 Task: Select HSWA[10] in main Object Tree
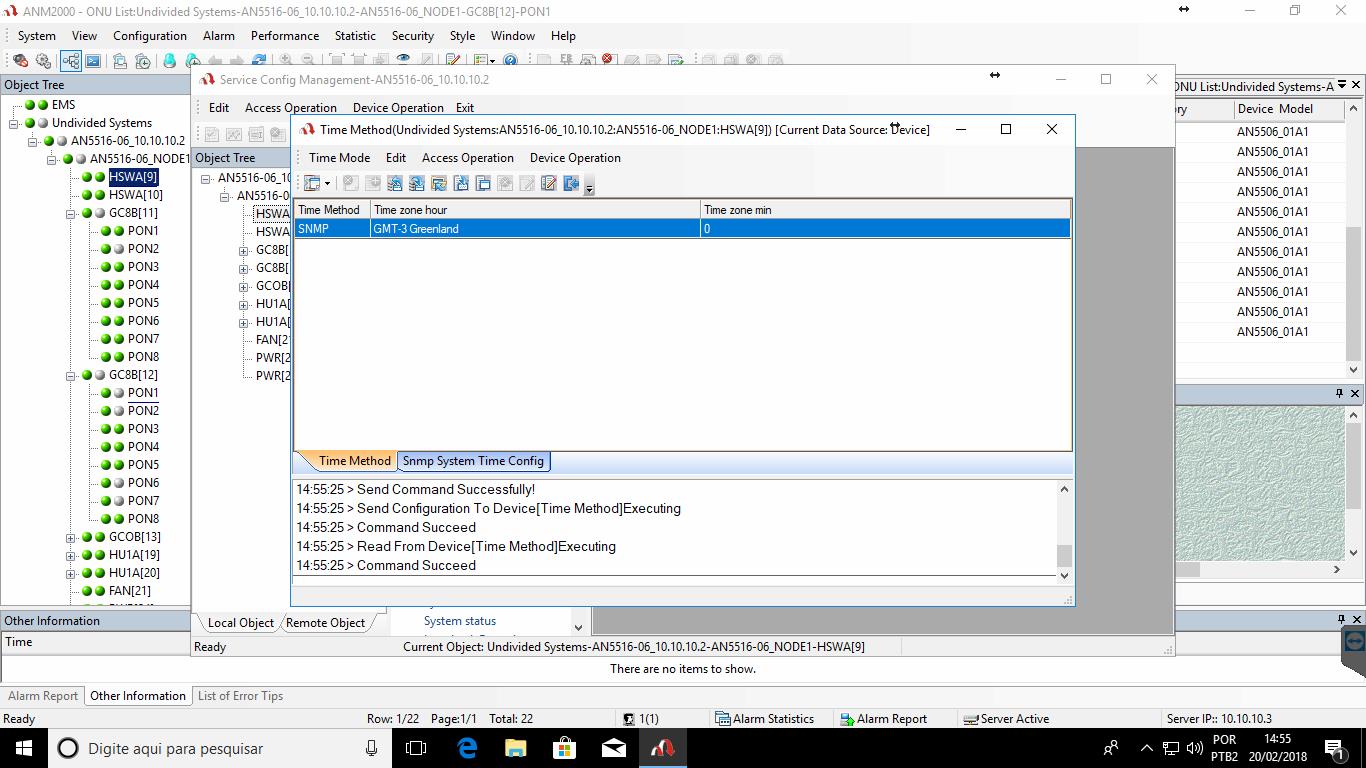coord(135,195)
